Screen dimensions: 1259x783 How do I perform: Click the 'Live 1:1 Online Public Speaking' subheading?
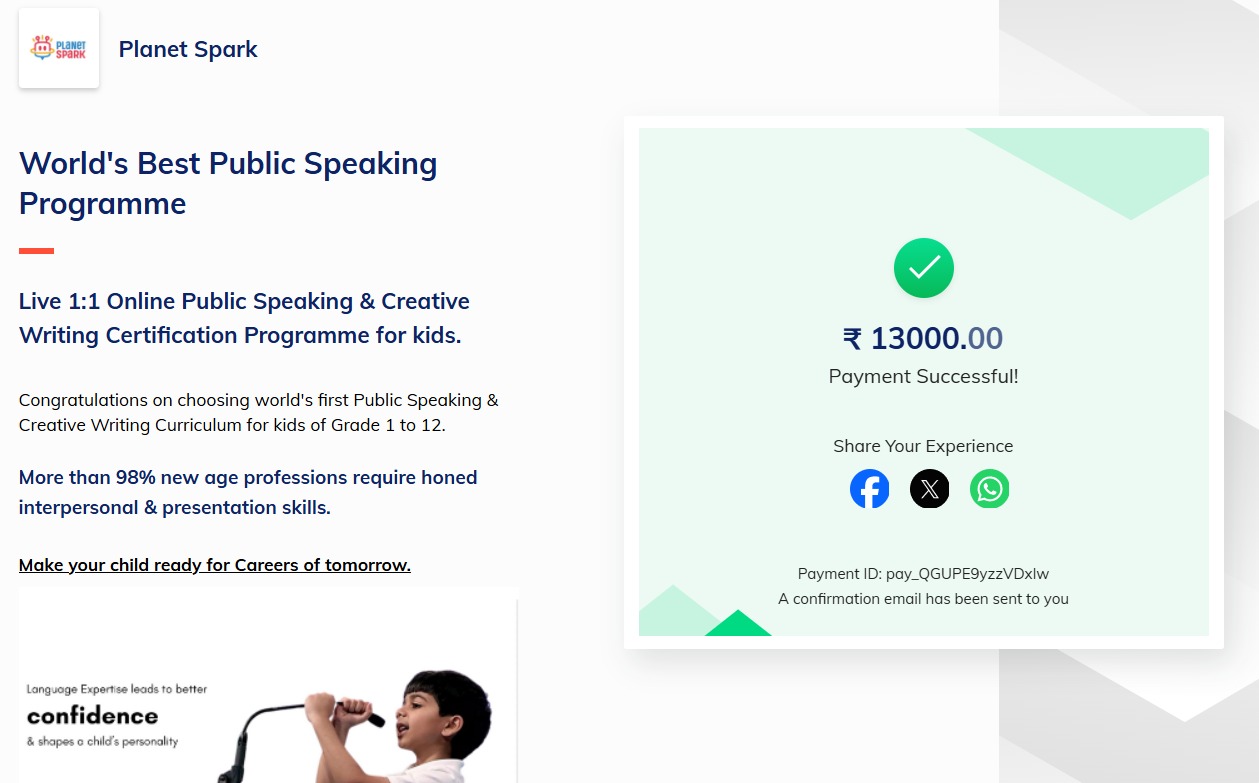click(x=244, y=318)
